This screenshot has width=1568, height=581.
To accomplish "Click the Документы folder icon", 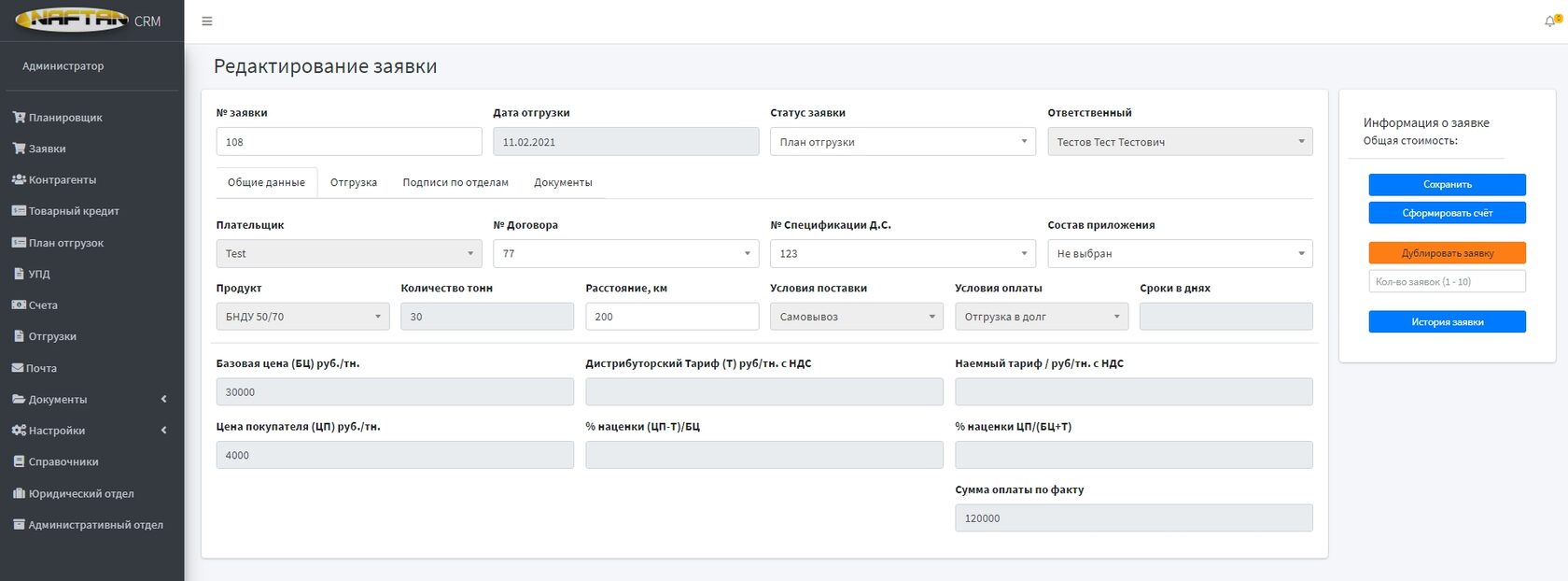I will (x=19, y=400).
